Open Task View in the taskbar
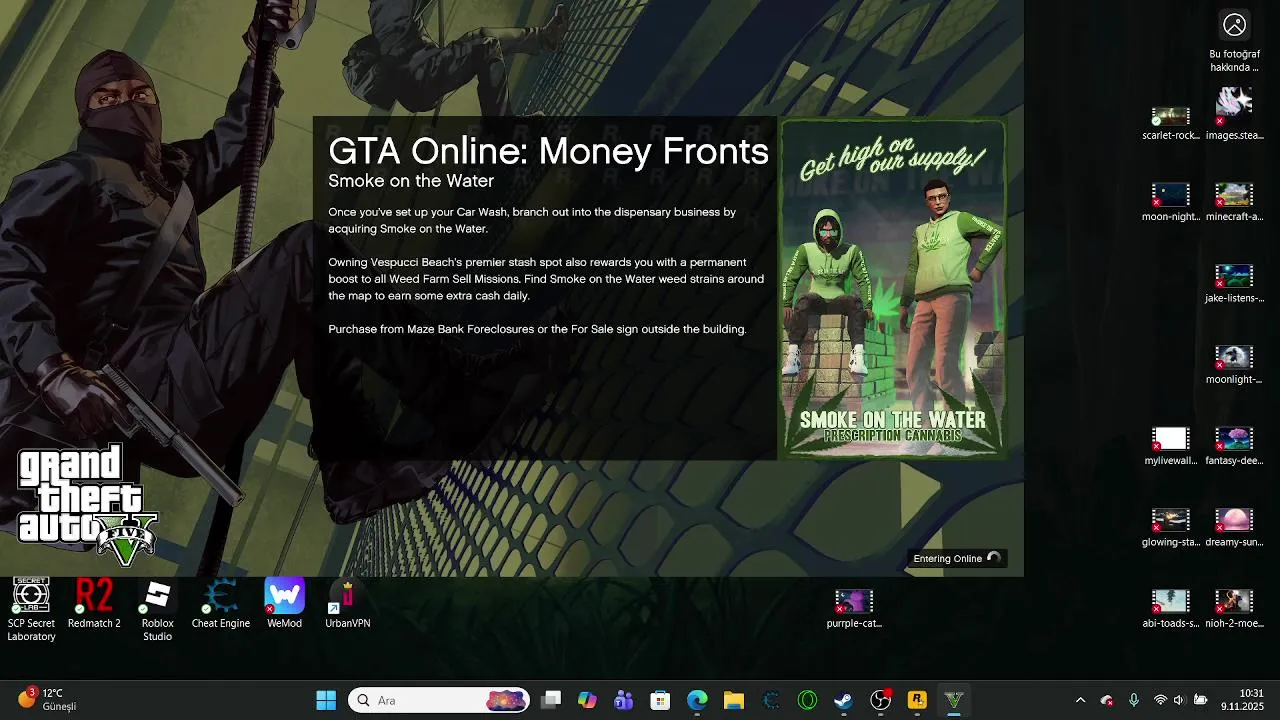This screenshot has width=1280, height=720. pos(551,700)
